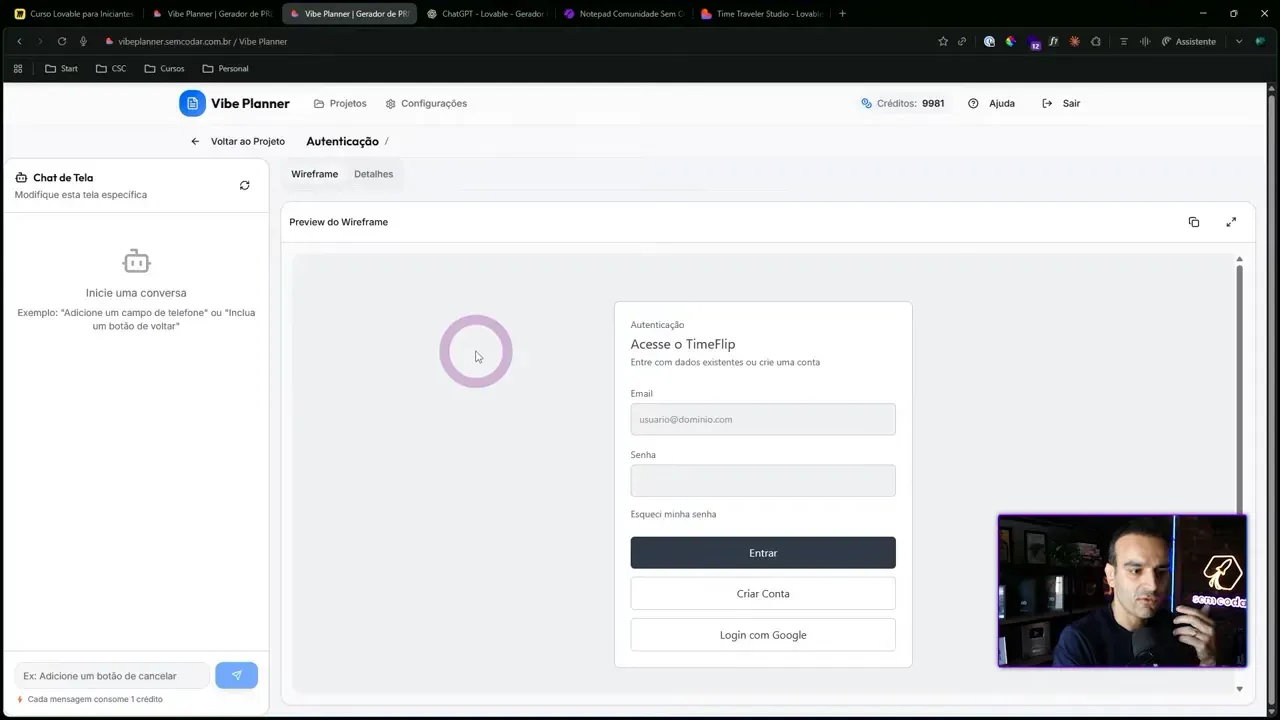Screen dimensions: 1280x720
Task: Click the Vibe Planner logo icon
Action: (192, 103)
